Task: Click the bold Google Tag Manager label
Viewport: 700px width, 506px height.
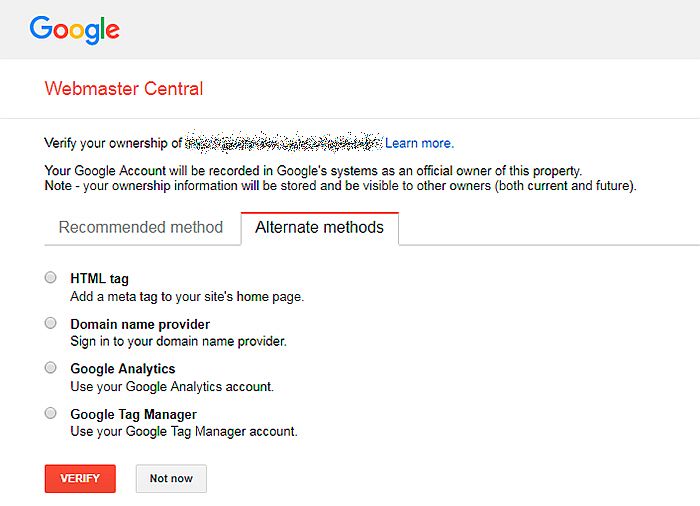Action: (133, 414)
